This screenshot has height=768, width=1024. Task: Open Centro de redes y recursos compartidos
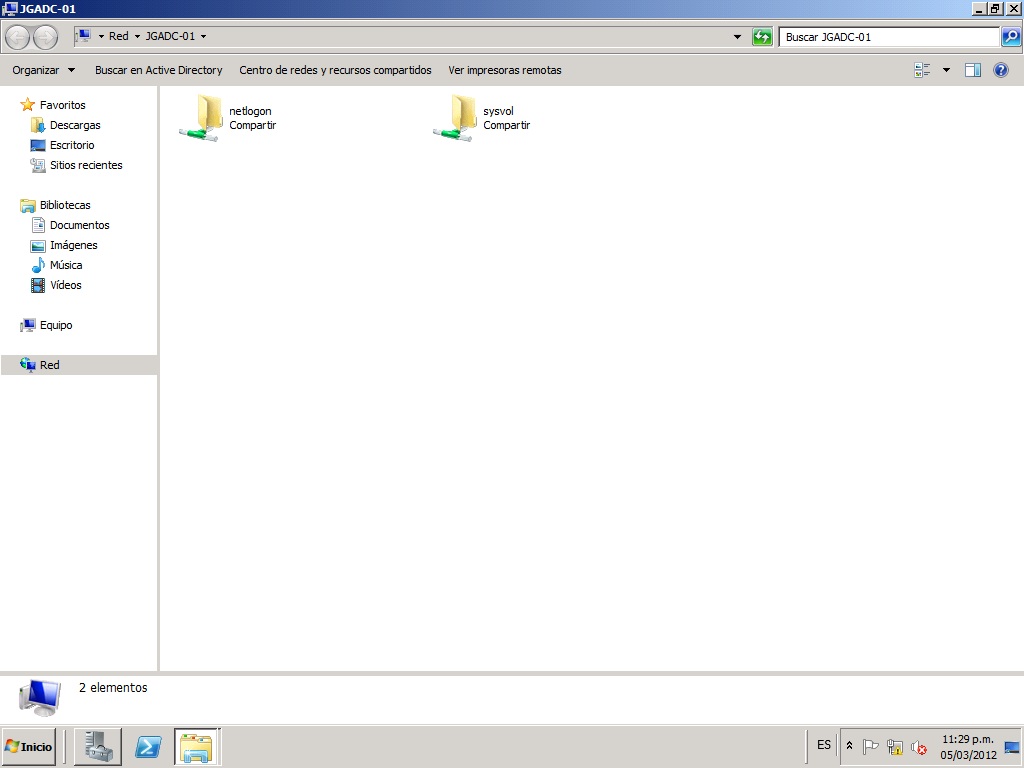point(335,70)
